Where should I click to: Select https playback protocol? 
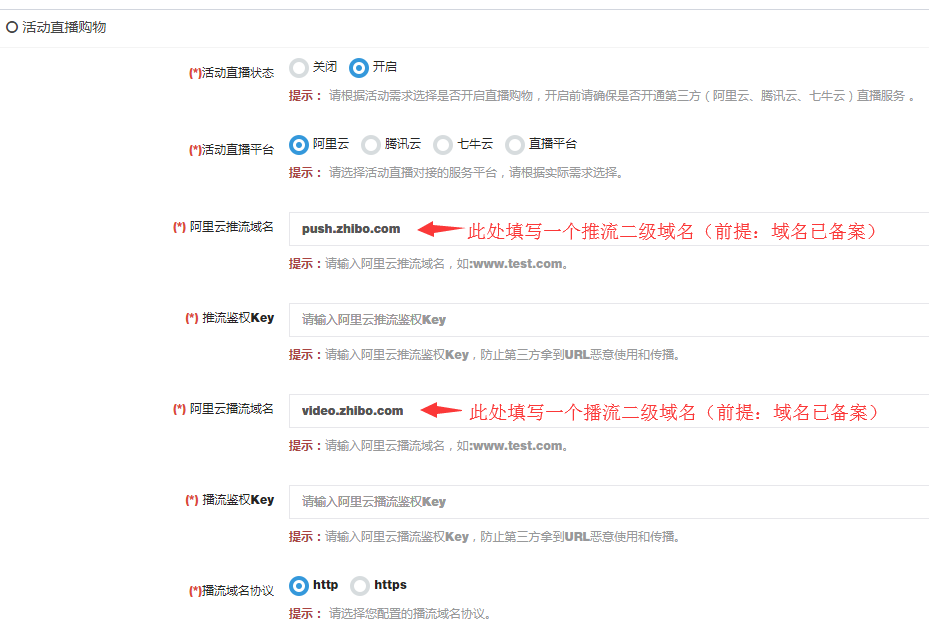[x=360, y=586]
